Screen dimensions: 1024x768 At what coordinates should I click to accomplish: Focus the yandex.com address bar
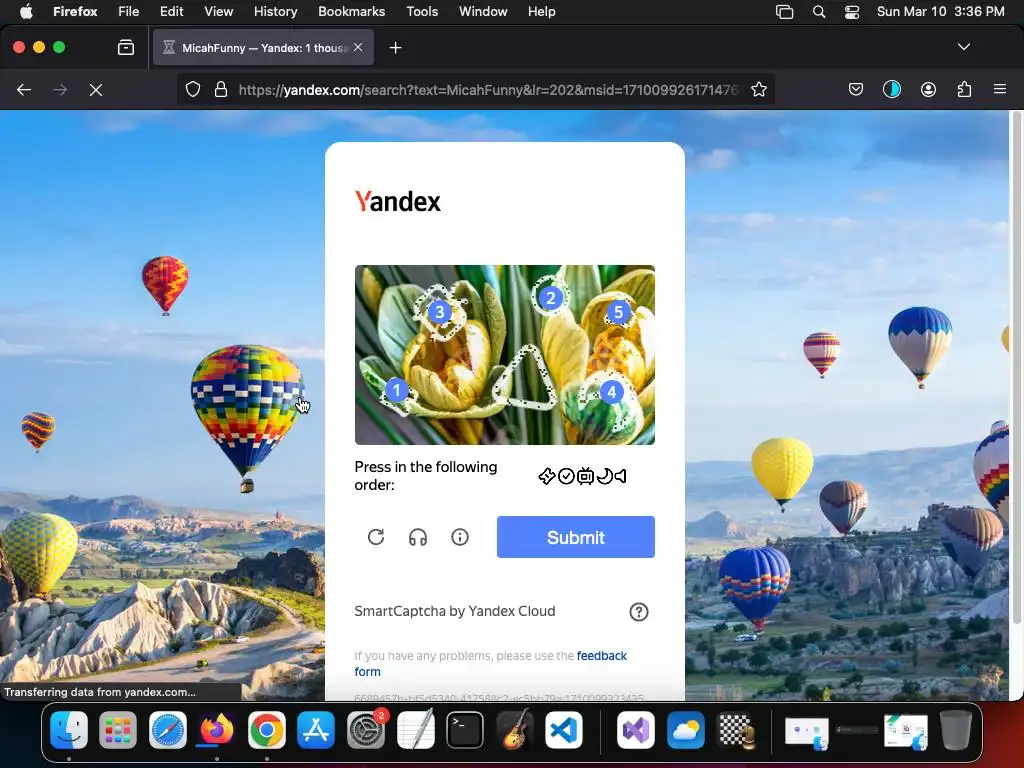pos(488,89)
